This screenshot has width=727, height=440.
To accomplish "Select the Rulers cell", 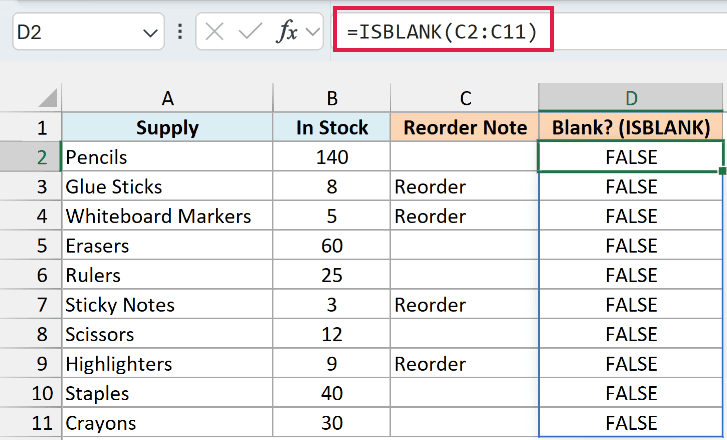I will tap(167, 275).
